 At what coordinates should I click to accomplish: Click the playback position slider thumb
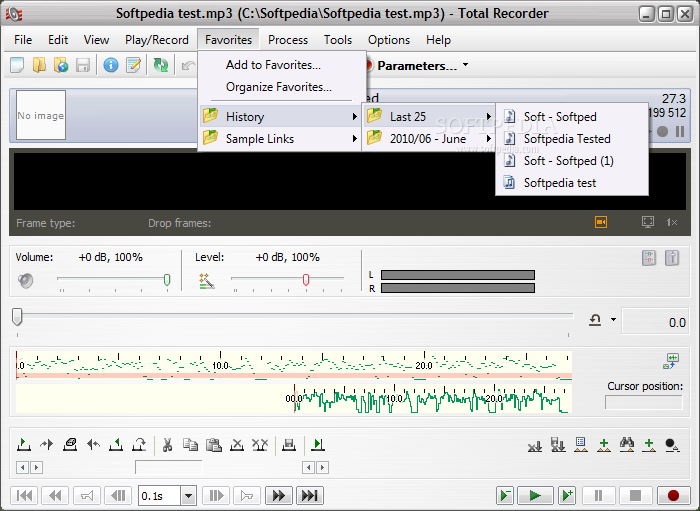point(17,317)
